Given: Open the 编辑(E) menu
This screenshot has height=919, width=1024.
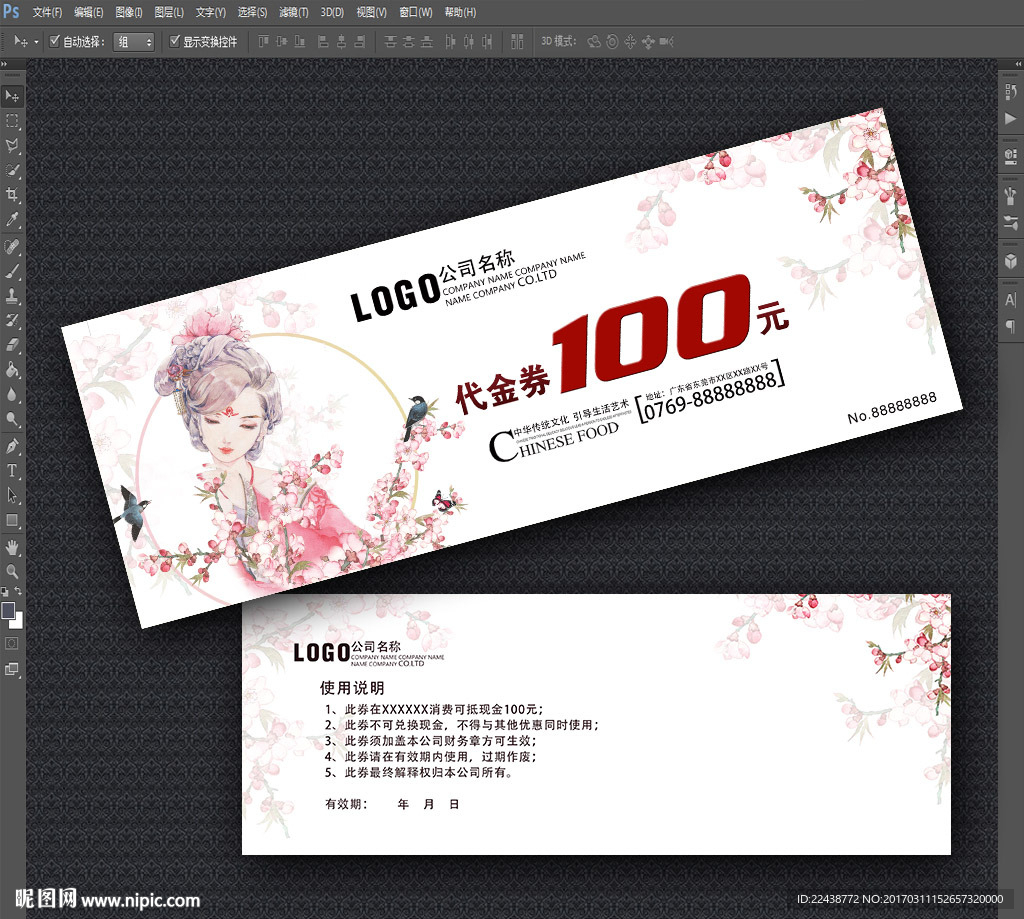Looking at the screenshot, I should pos(88,12).
